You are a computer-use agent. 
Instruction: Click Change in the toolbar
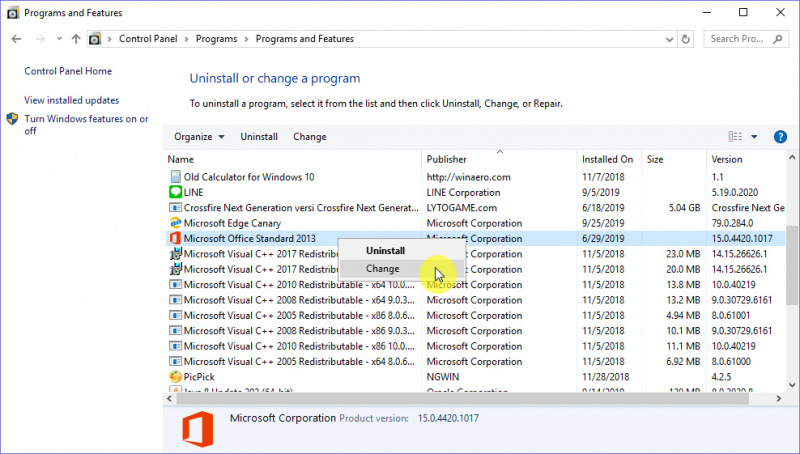click(310, 137)
